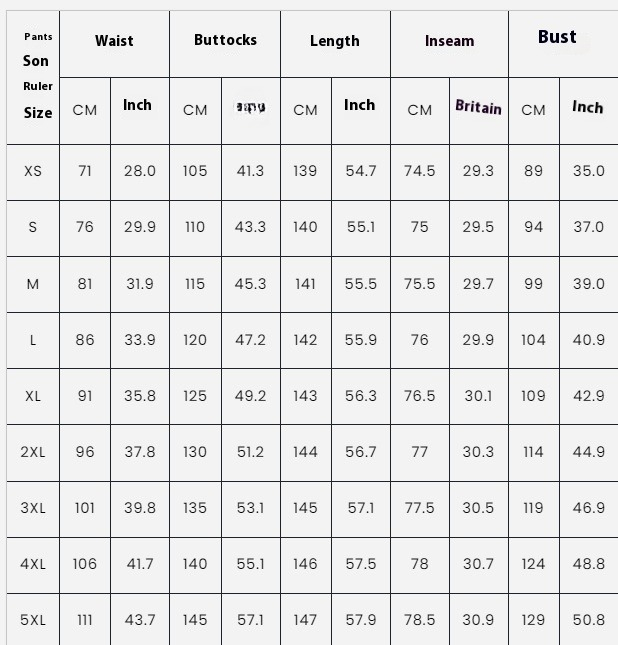This screenshot has width=618, height=645.
Task: Select the 3XL inseam value 77.5
Action: (420, 508)
